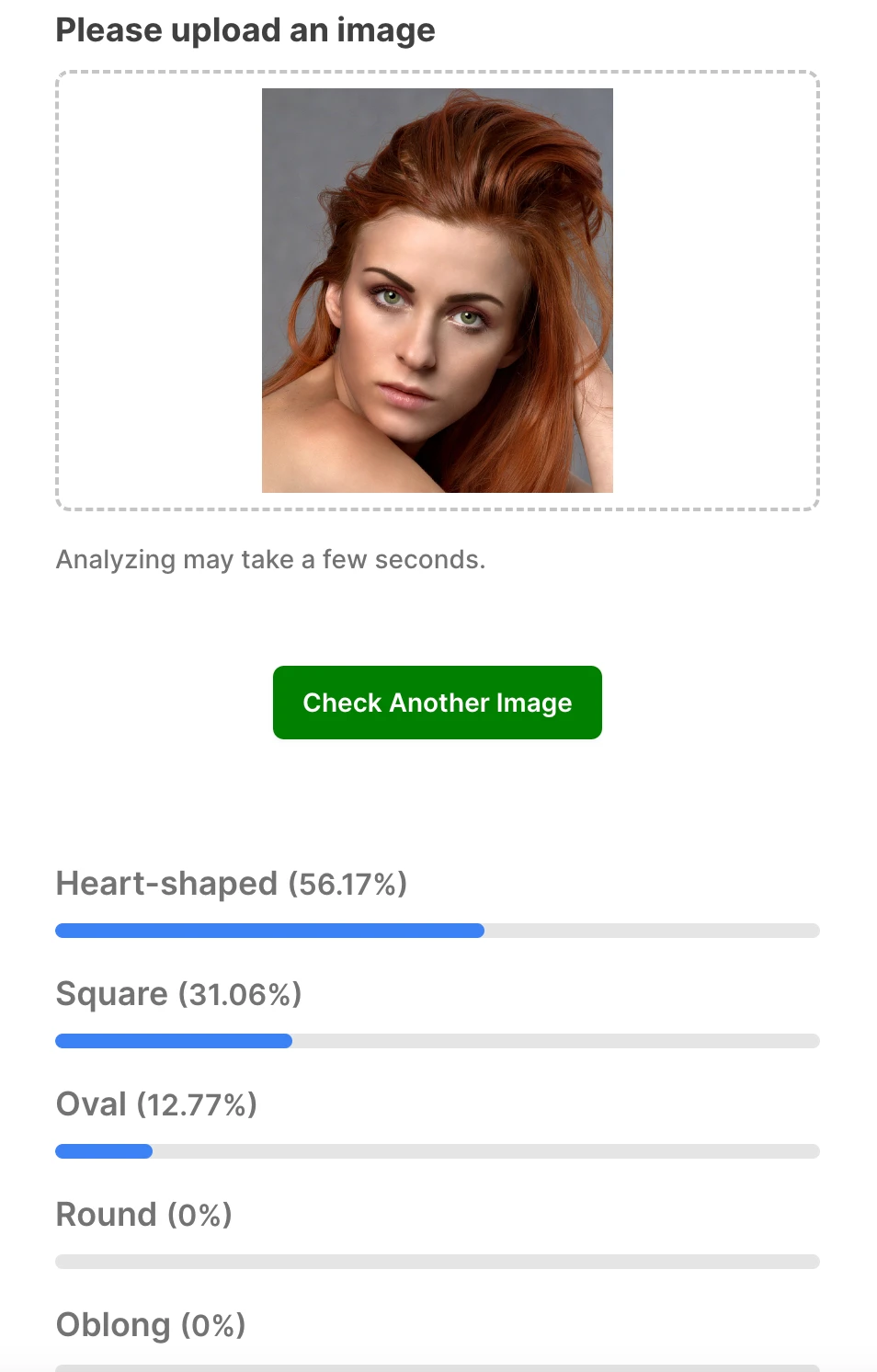Select the Oblong (0%) result label
This screenshot has height=1372, width=877.
pos(151,1325)
